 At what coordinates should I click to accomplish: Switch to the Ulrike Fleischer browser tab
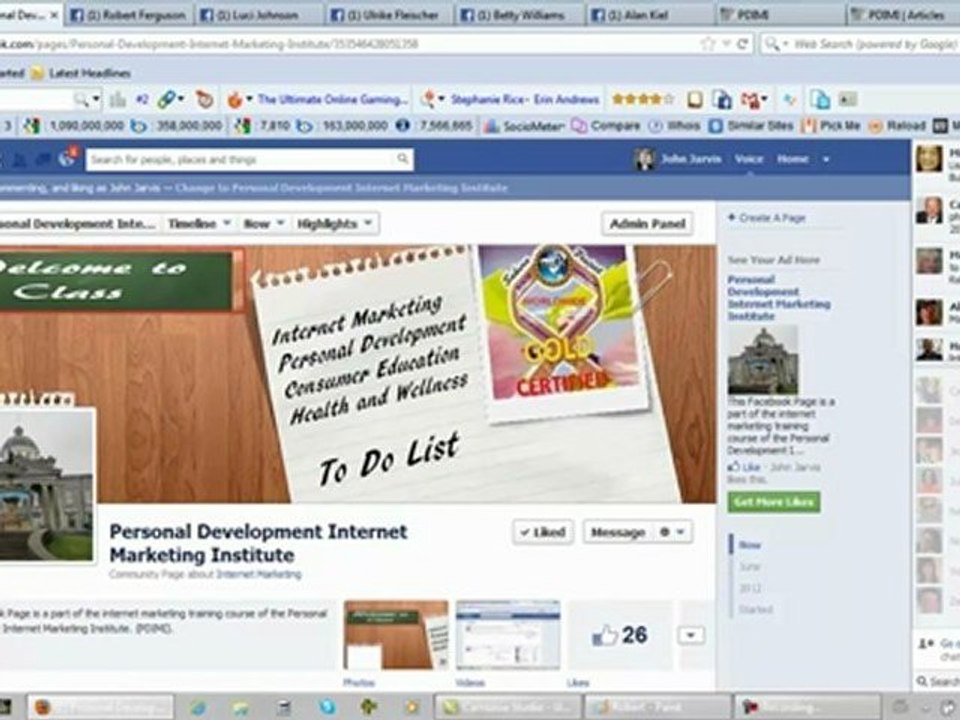point(388,15)
